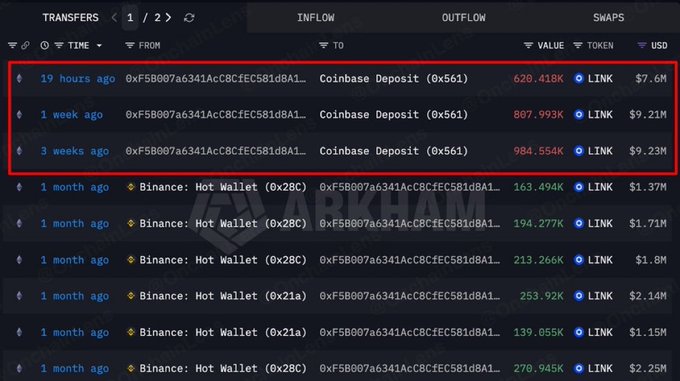Select LINK token label on the $1.15M row
The width and height of the screenshot is (680, 381).
(x=600, y=332)
